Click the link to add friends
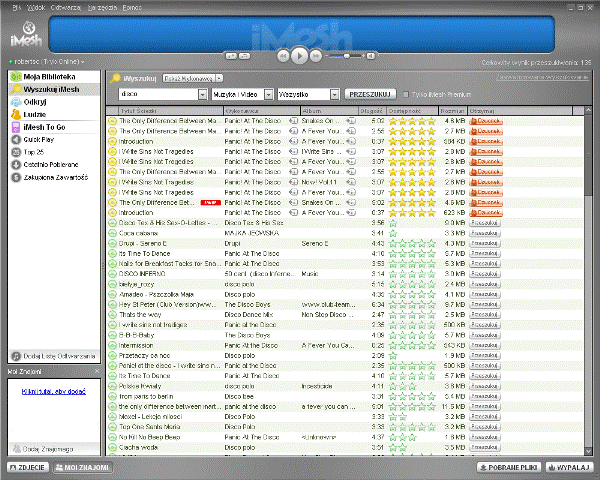 pos(54,391)
